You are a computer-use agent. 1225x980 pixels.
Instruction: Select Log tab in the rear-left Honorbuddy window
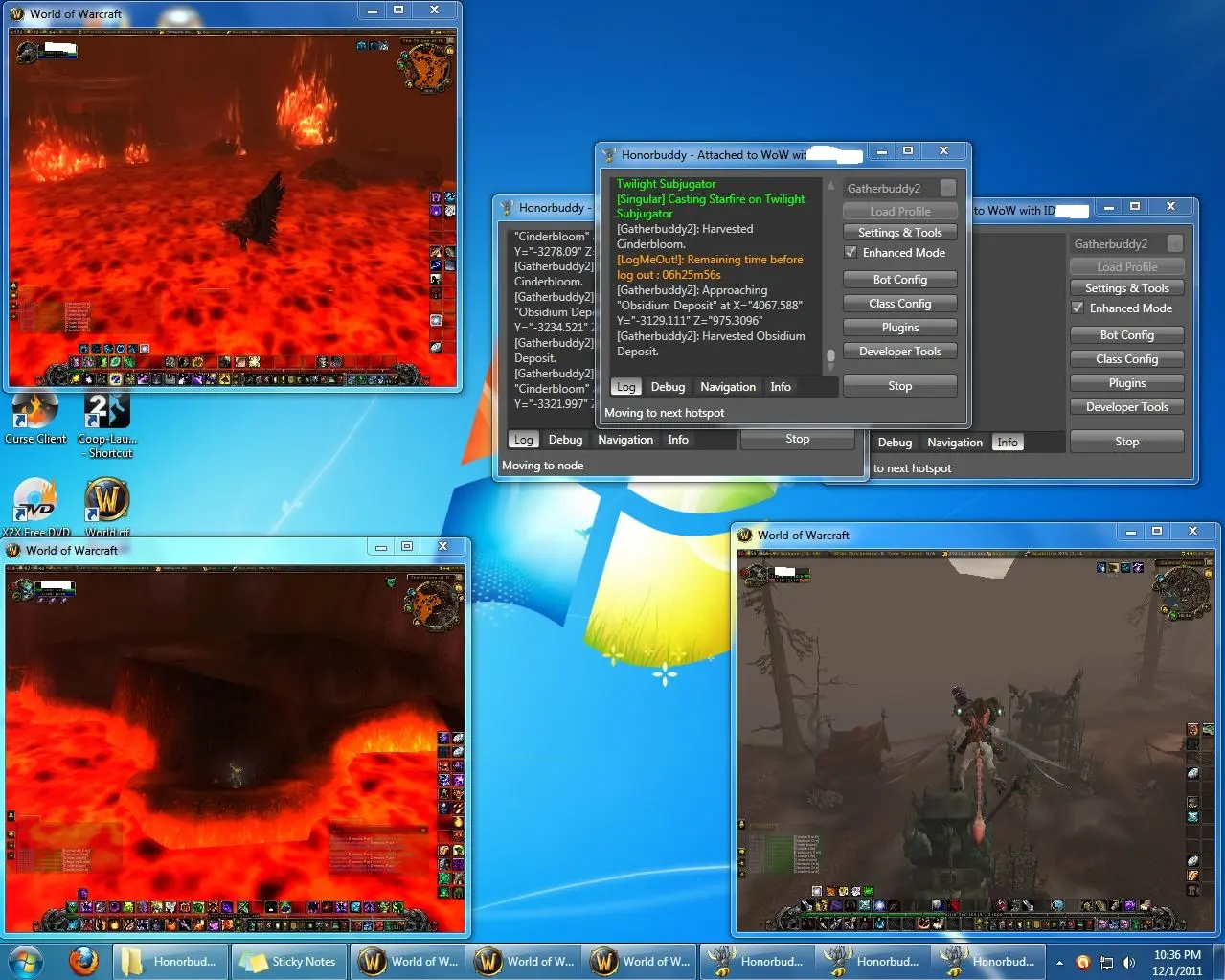pyautogui.click(x=523, y=440)
